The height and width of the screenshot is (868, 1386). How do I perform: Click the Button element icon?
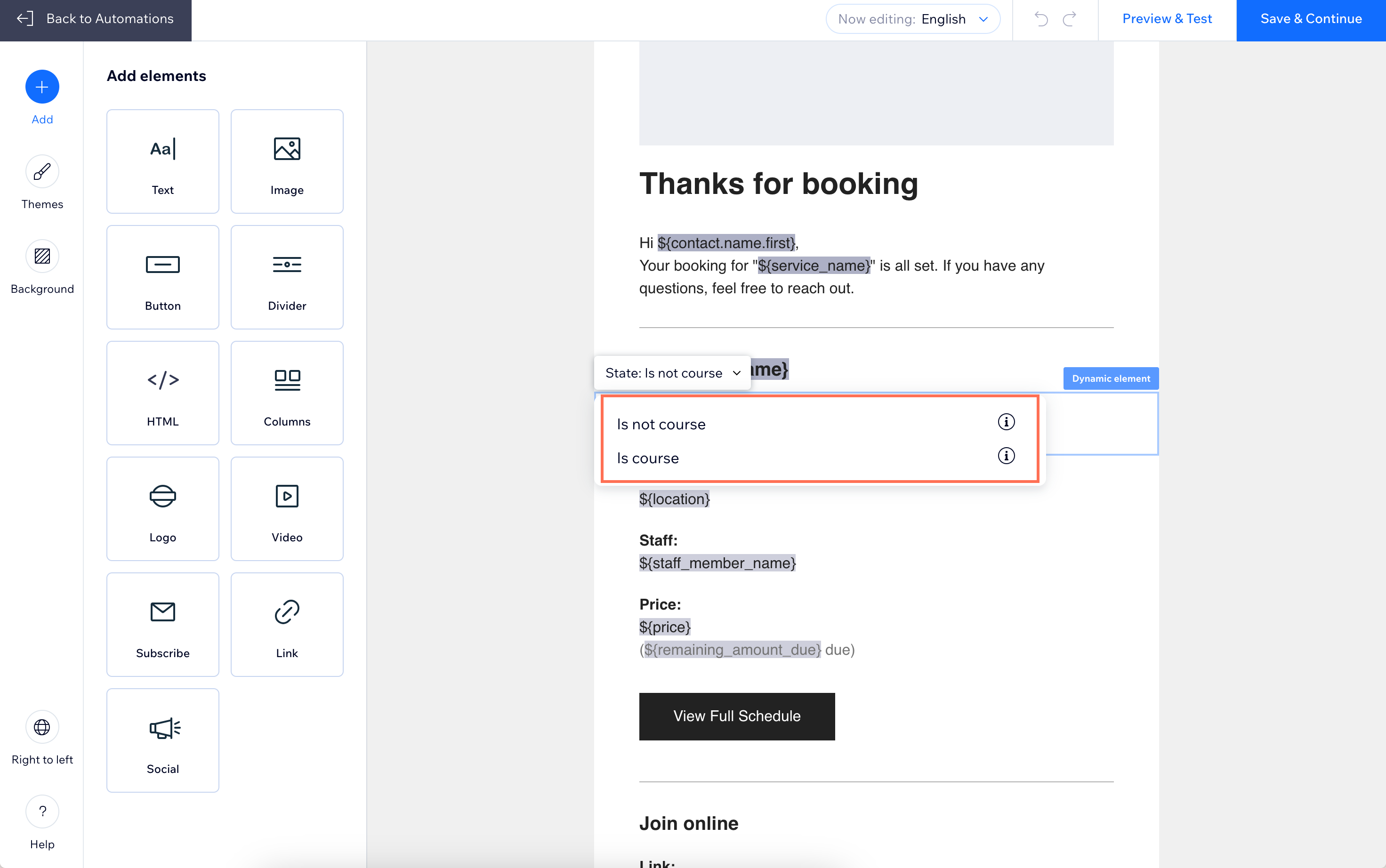162,276
